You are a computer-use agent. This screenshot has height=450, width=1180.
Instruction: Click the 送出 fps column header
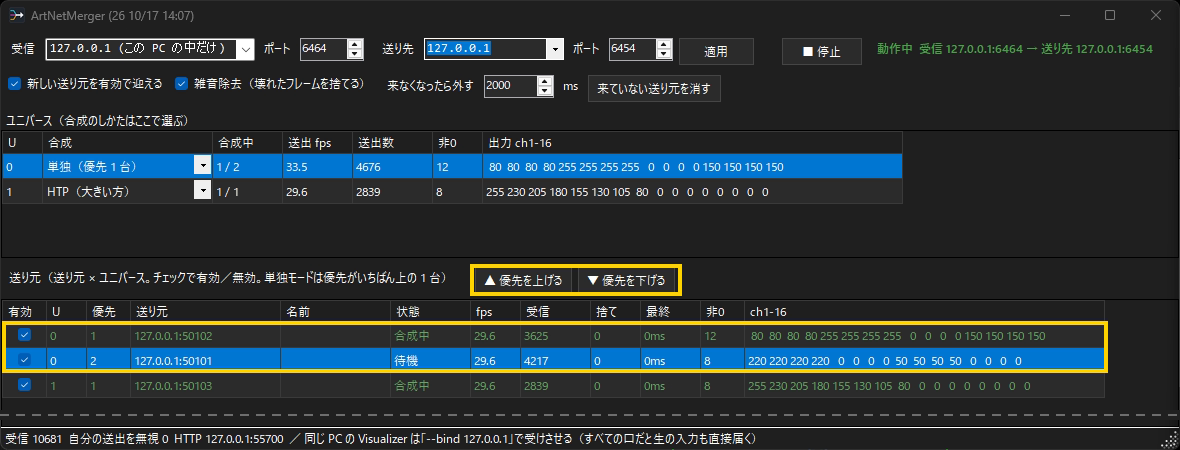point(318,142)
